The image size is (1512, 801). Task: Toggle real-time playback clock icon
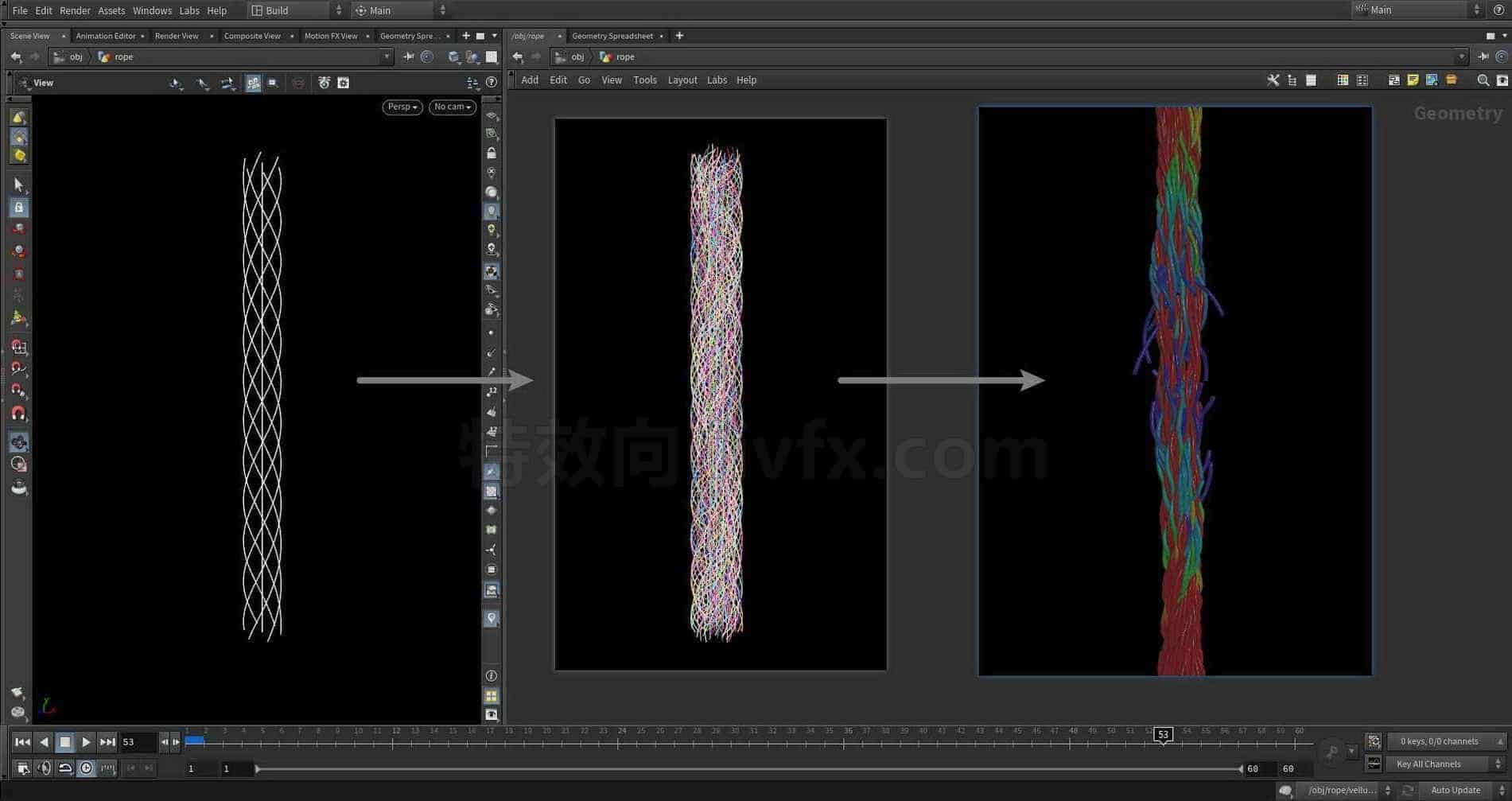[x=86, y=768]
